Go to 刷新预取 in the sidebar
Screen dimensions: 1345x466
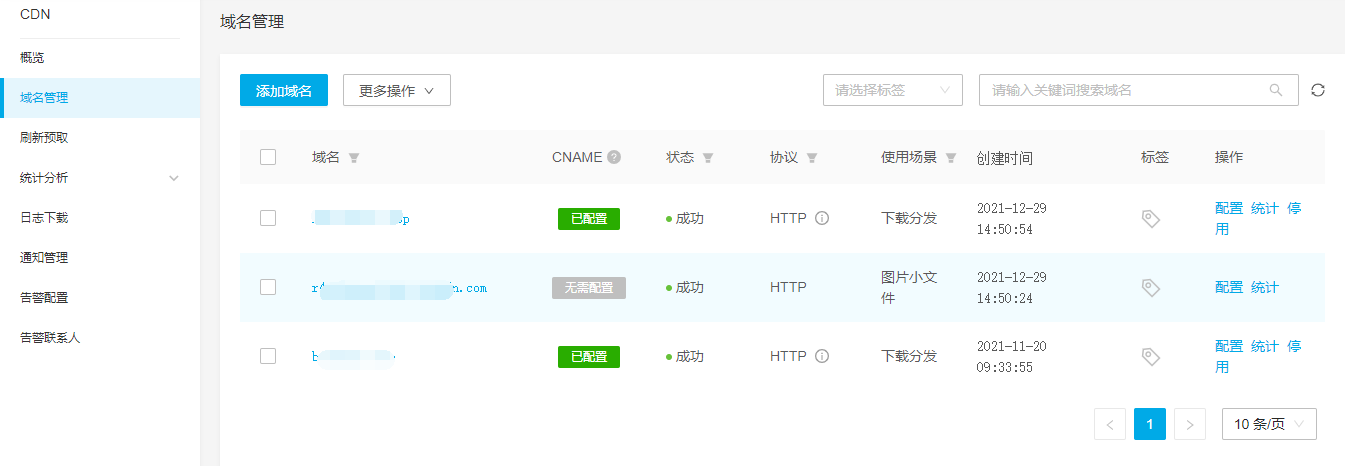tap(44, 138)
